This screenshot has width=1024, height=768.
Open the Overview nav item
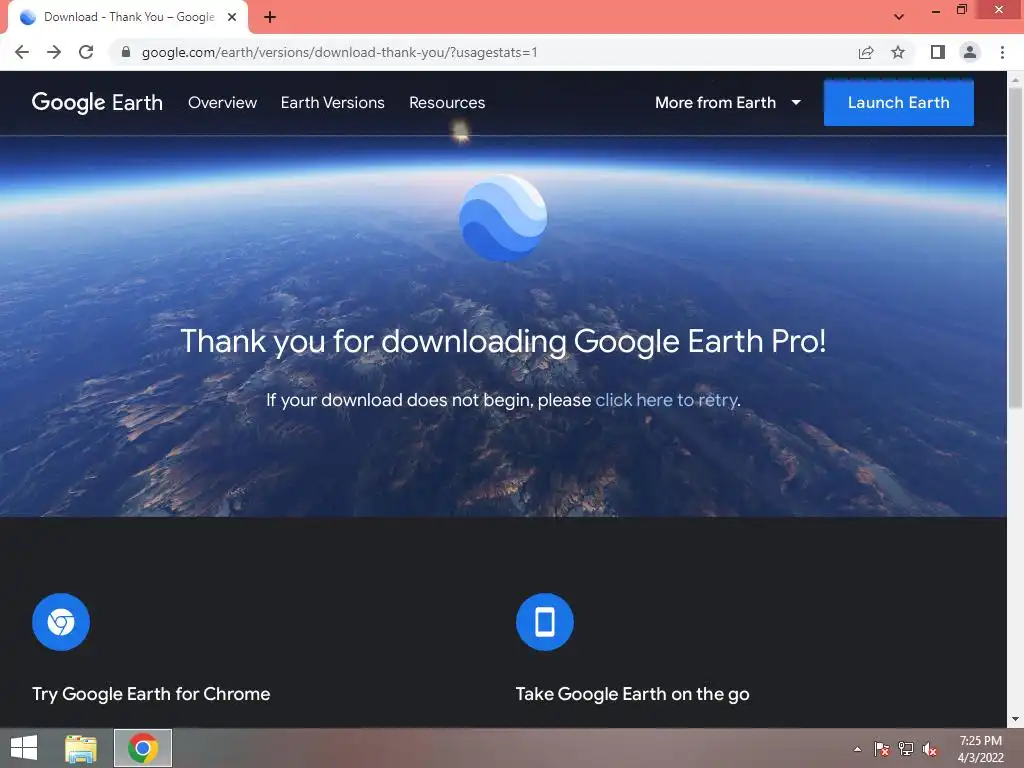[x=223, y=103]
